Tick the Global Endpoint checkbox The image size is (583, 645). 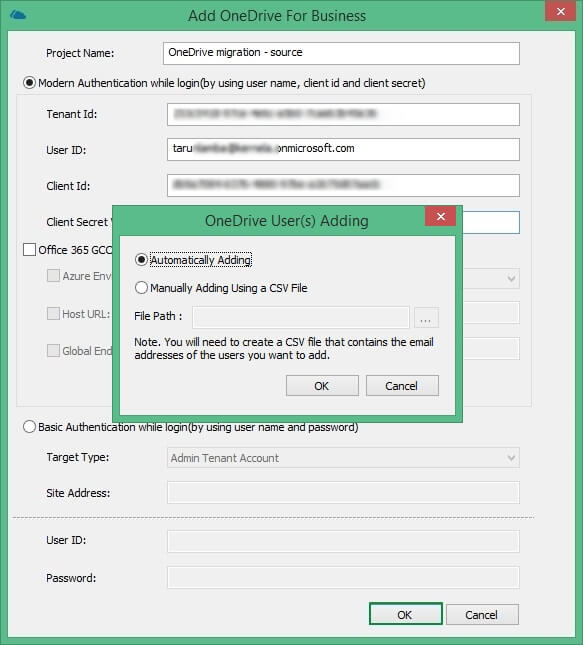(x=53, y=351)
